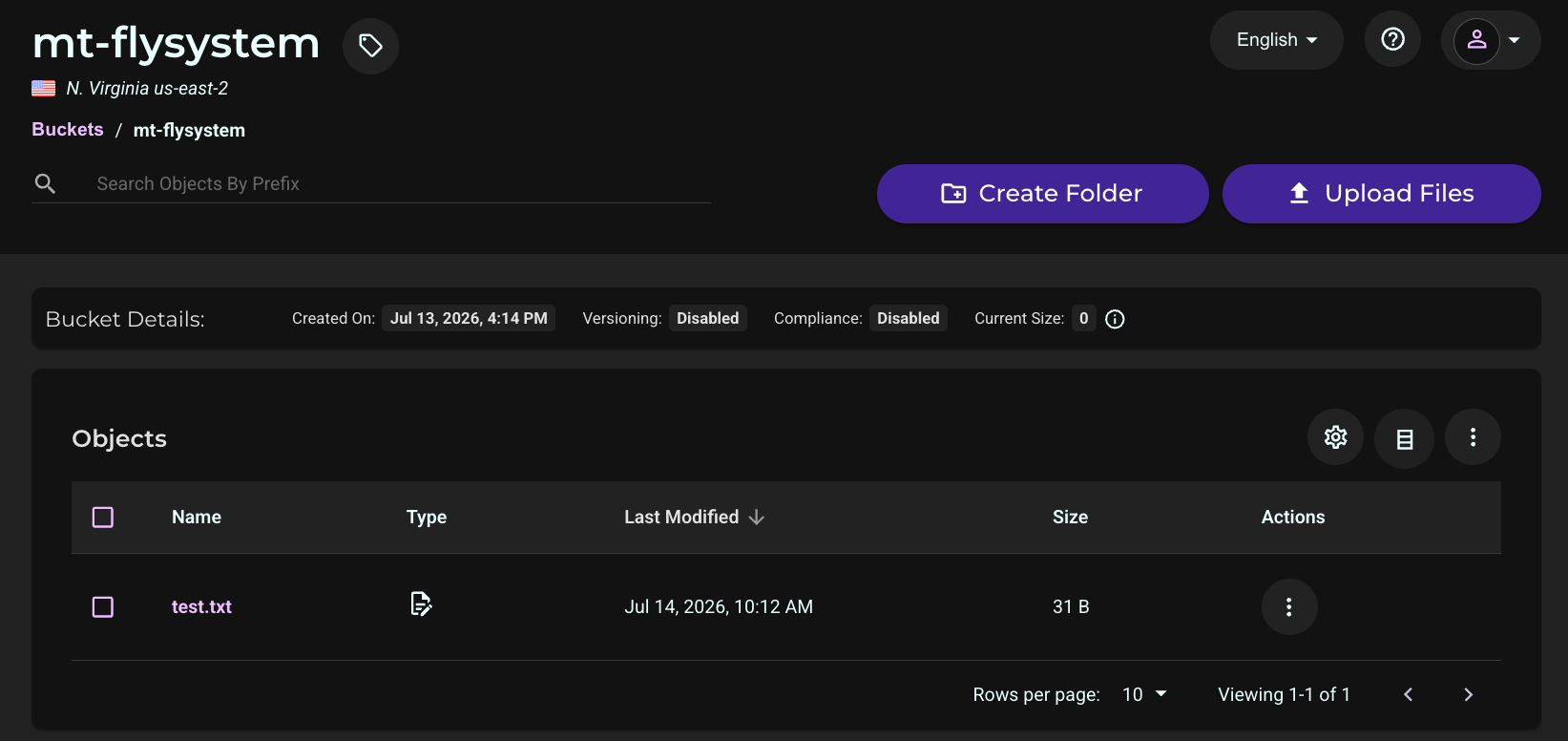
Task: Click the Jul 14, 2026, 10:12 AM cell
Action: [x=719, y=607]
